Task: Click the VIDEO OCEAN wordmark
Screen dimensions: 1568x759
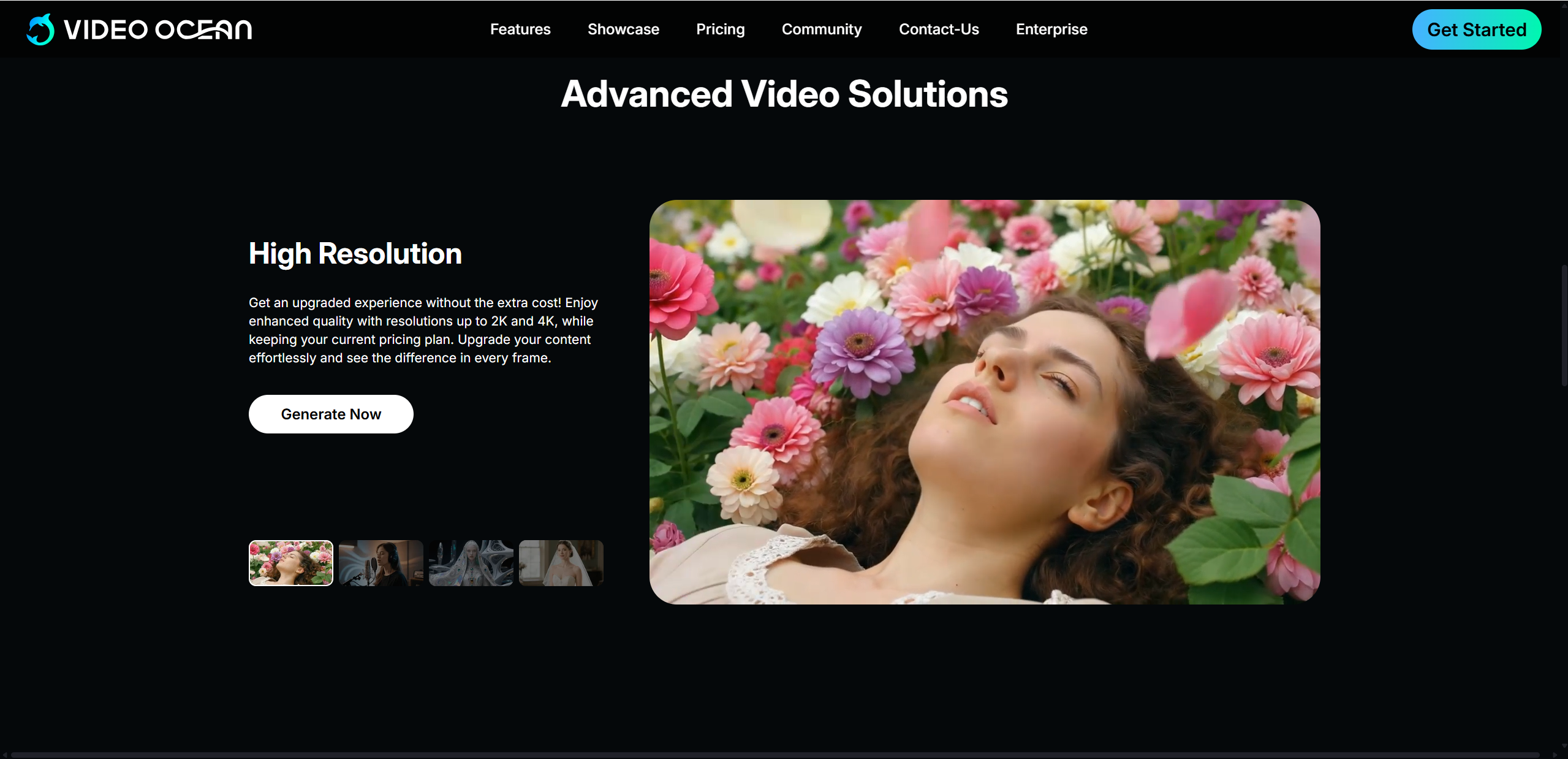Action: coord(158,29)
